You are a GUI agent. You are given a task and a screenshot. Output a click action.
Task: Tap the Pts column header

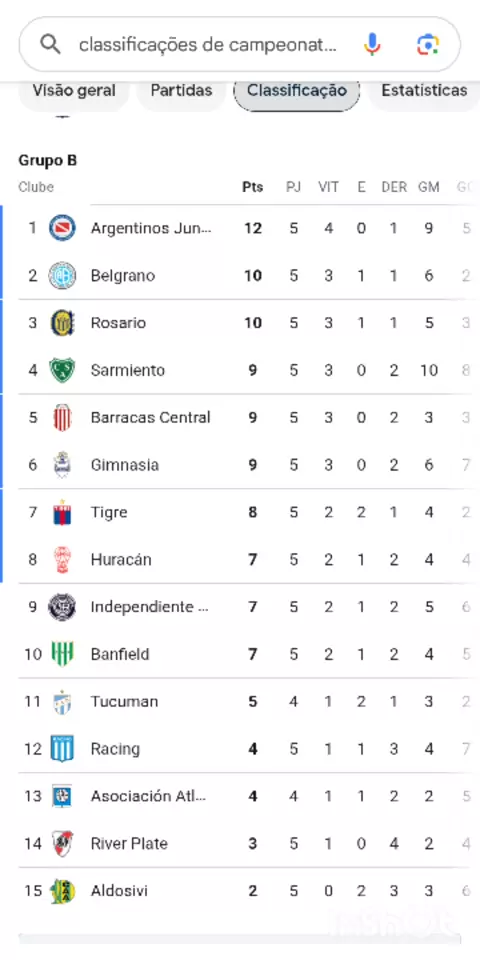pyautogui.click(x=252, y=187)
